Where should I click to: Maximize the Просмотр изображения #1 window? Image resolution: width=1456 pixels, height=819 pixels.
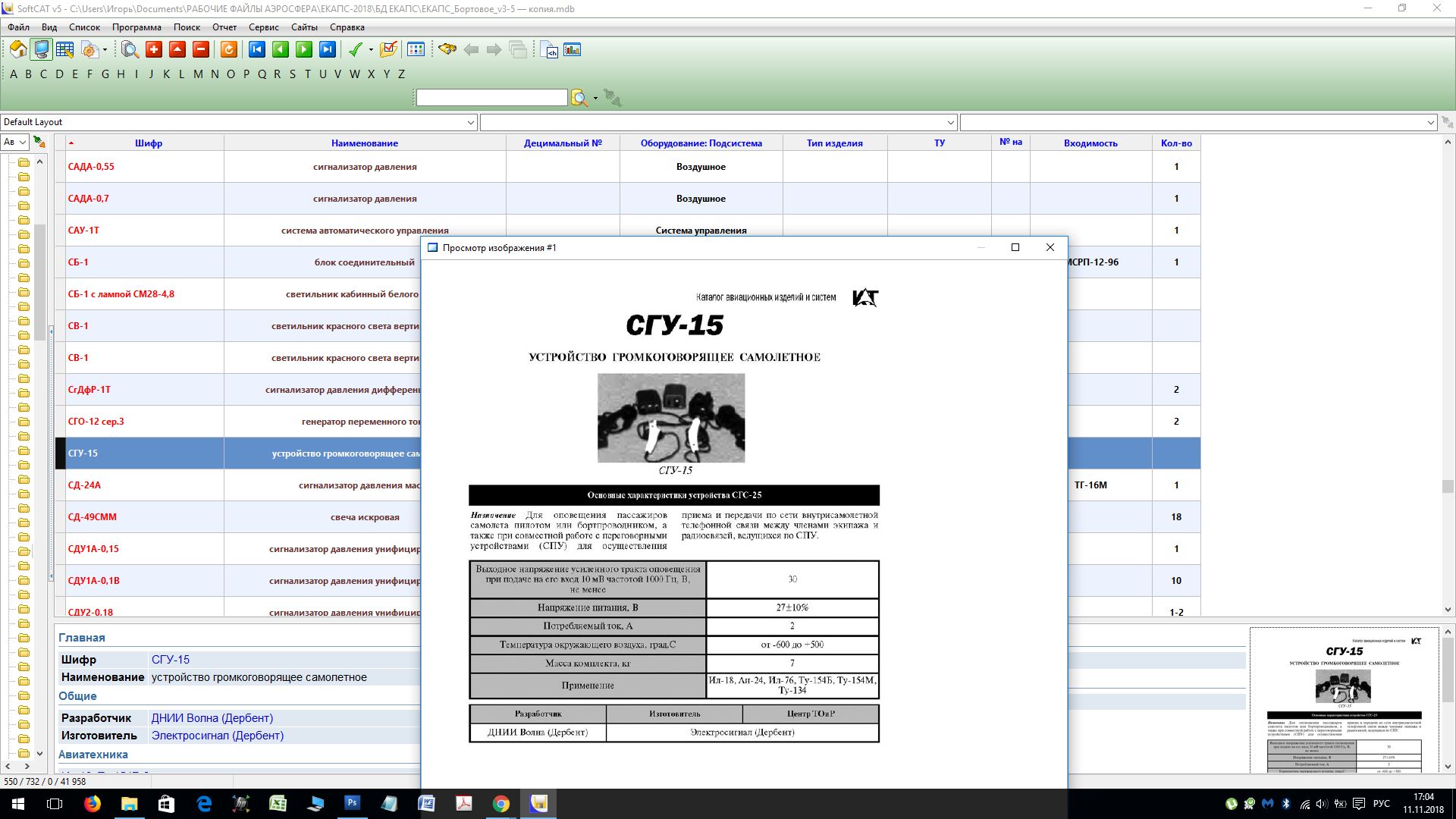pos(1015,248)
